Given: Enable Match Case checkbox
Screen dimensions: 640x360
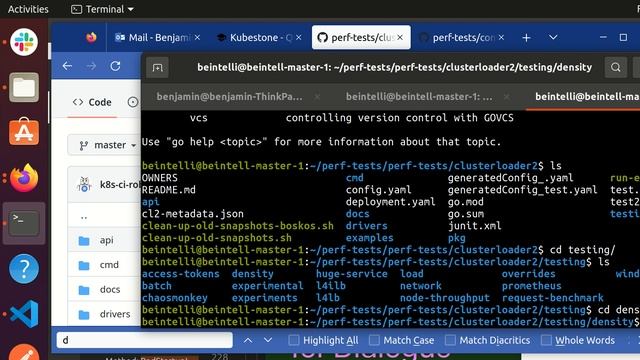Looking at the screenshot, I should [x=374, y=340].
